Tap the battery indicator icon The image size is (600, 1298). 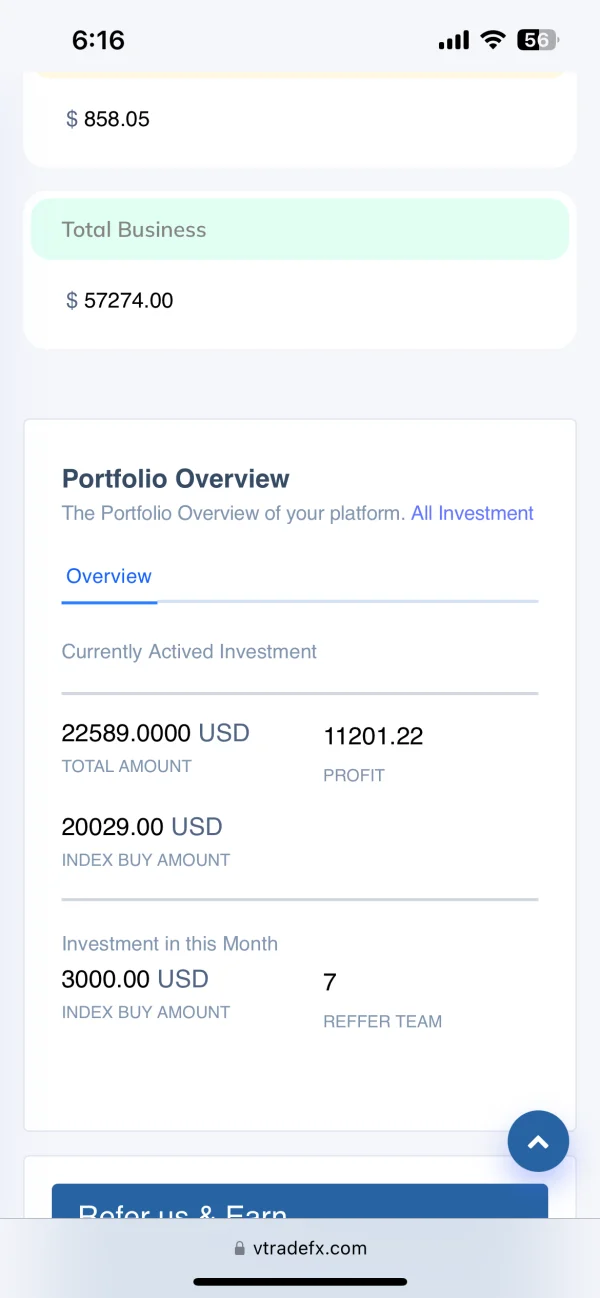537,40
